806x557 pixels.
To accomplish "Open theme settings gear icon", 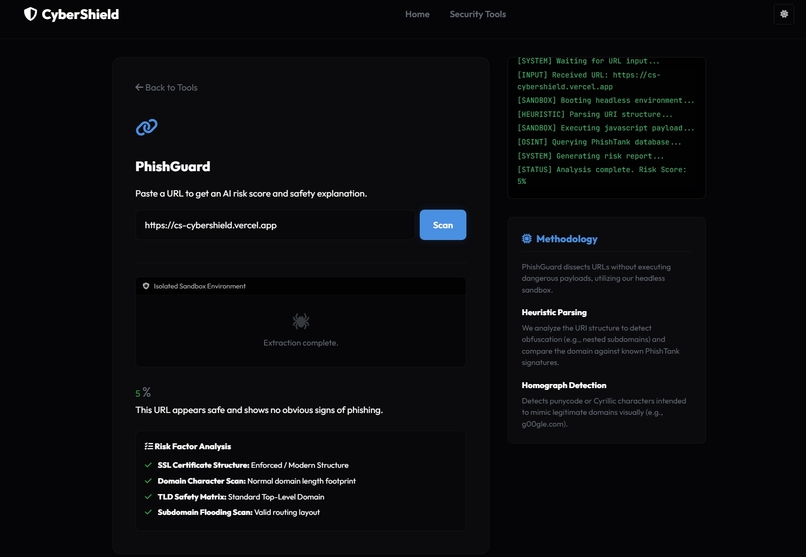I will [784, 14].
